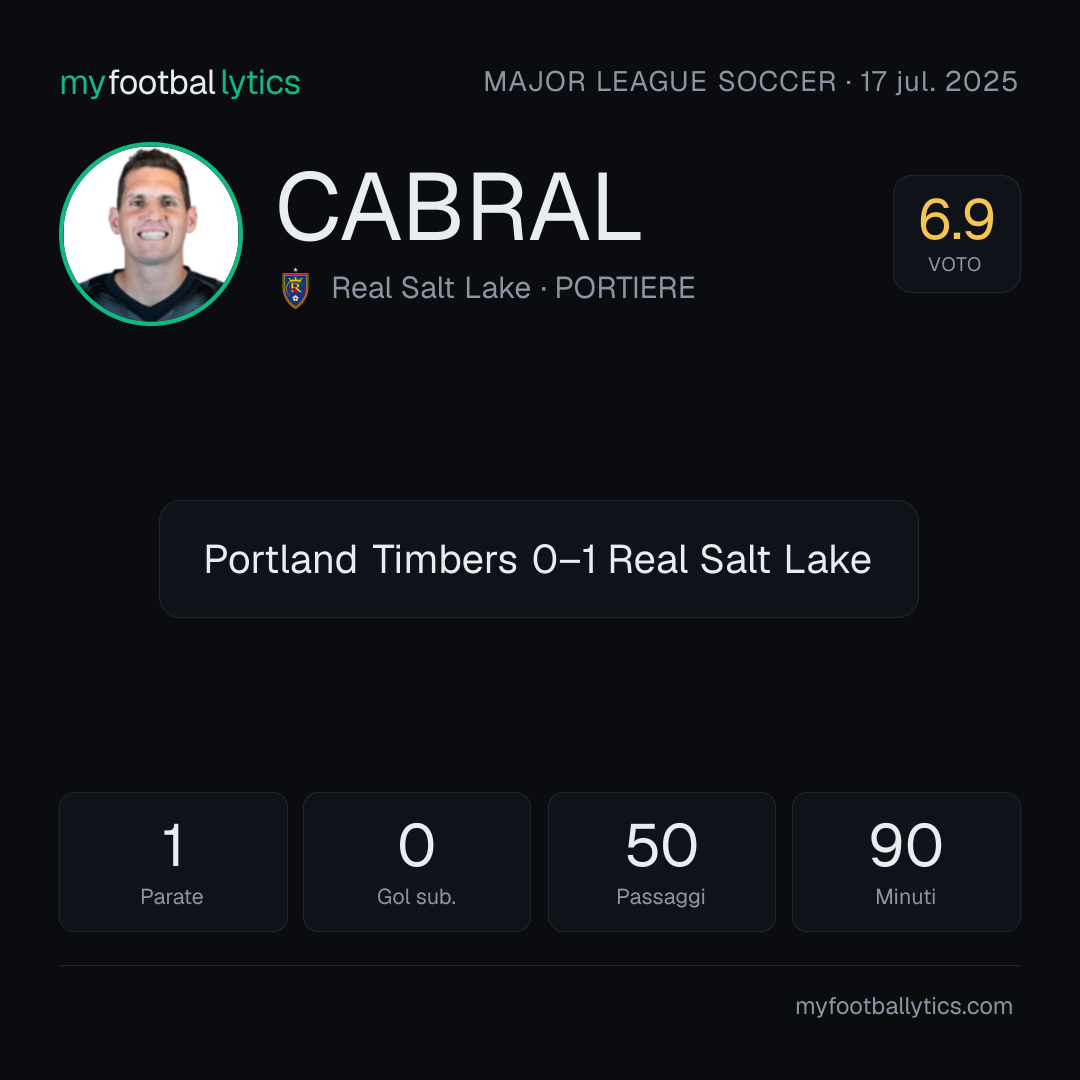Select the VOTO label under the rating
This screenshot has width=1080, height=1080.
click(x=955, y=264)
